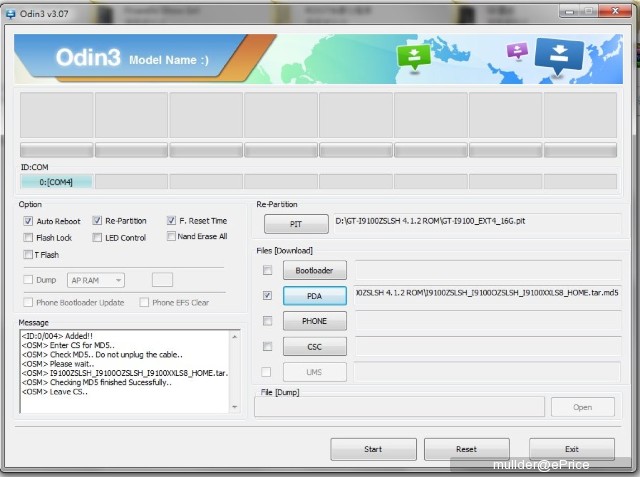640x477 pixels.
Task: Click the CSC file button
Action: click(315, 347)
